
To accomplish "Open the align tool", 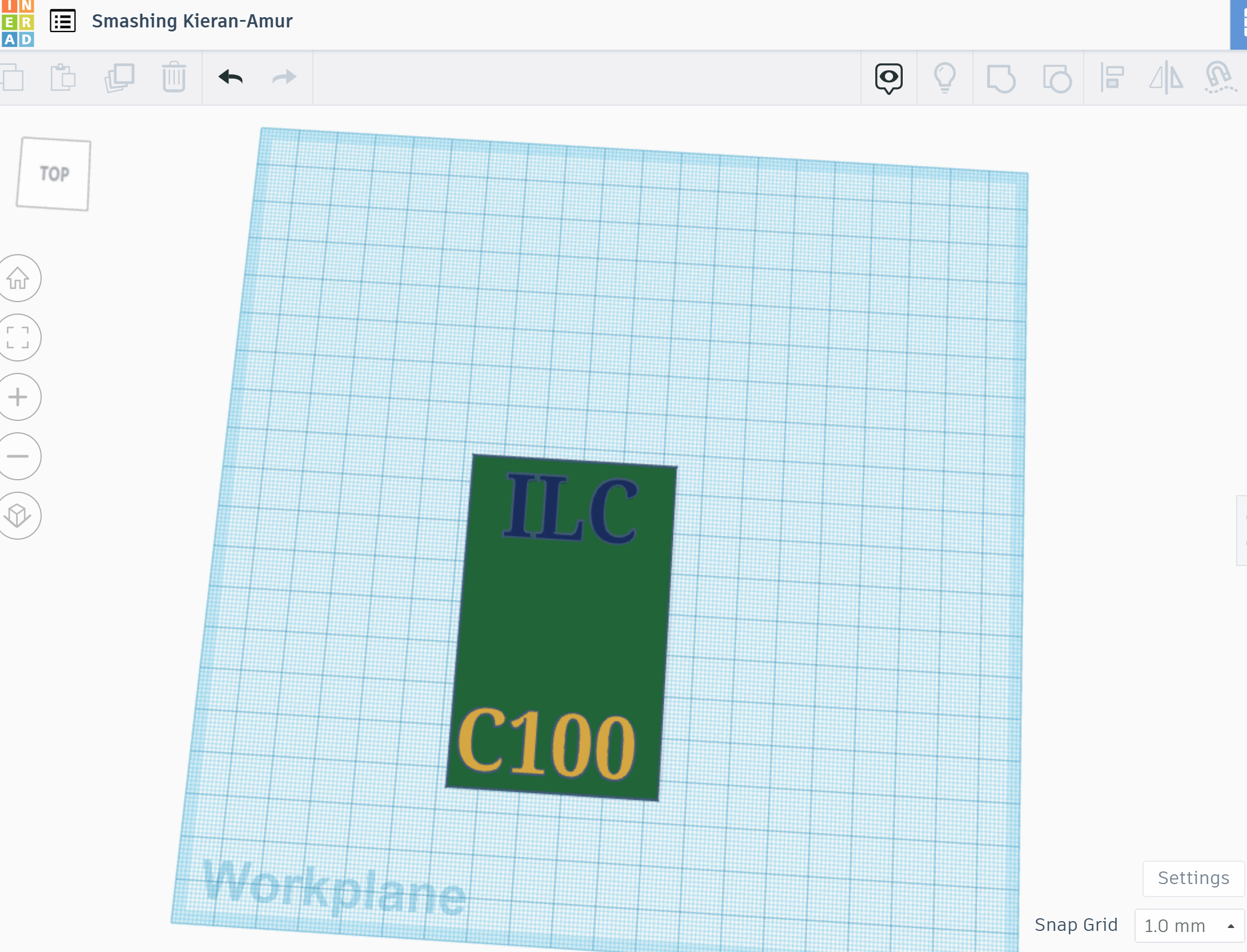I will pyautogui.click(x=1112, y=78).
